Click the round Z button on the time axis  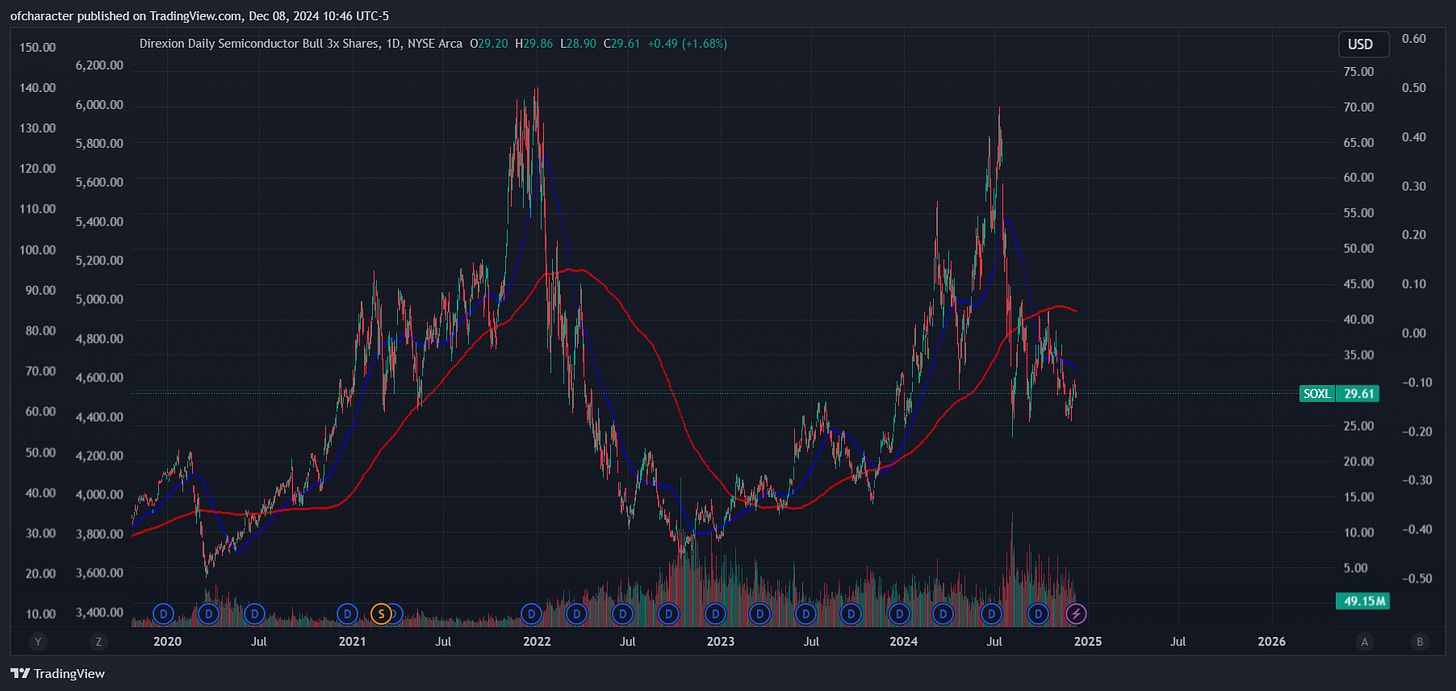(x=99, y=641)
